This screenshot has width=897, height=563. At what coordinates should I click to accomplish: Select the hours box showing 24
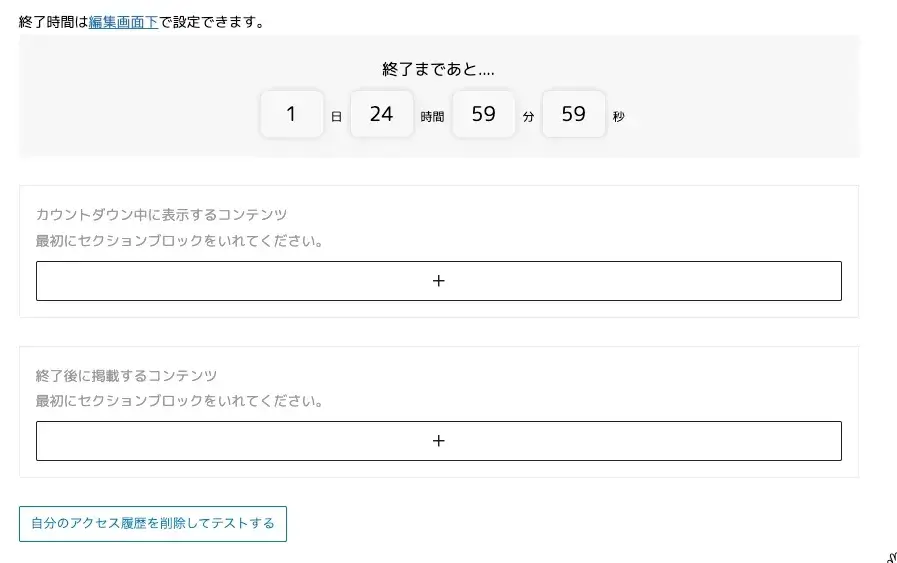click(x=381, y=114)
